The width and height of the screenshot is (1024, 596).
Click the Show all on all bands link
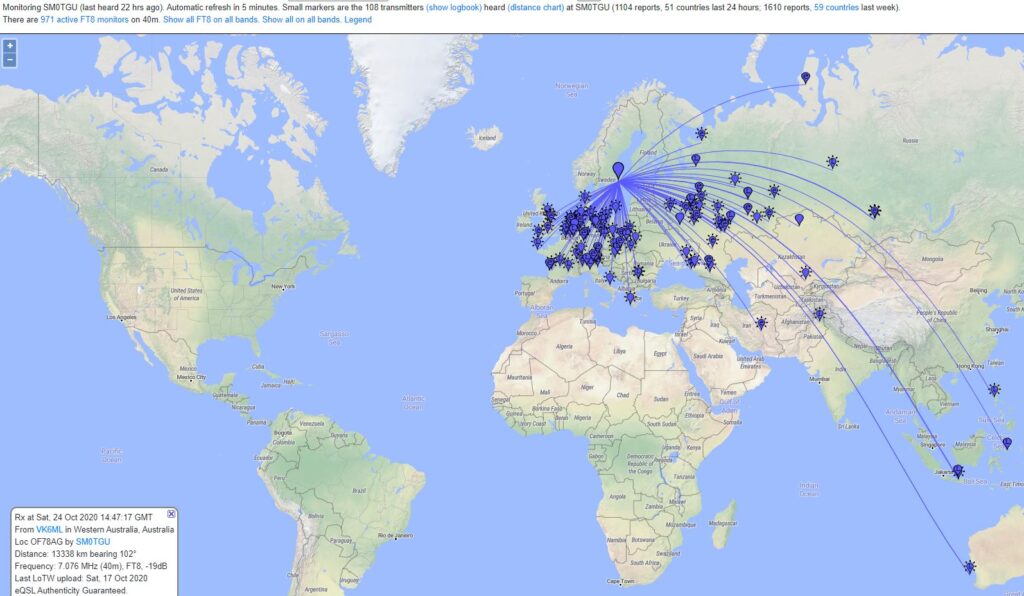click(x=301, y=20)
